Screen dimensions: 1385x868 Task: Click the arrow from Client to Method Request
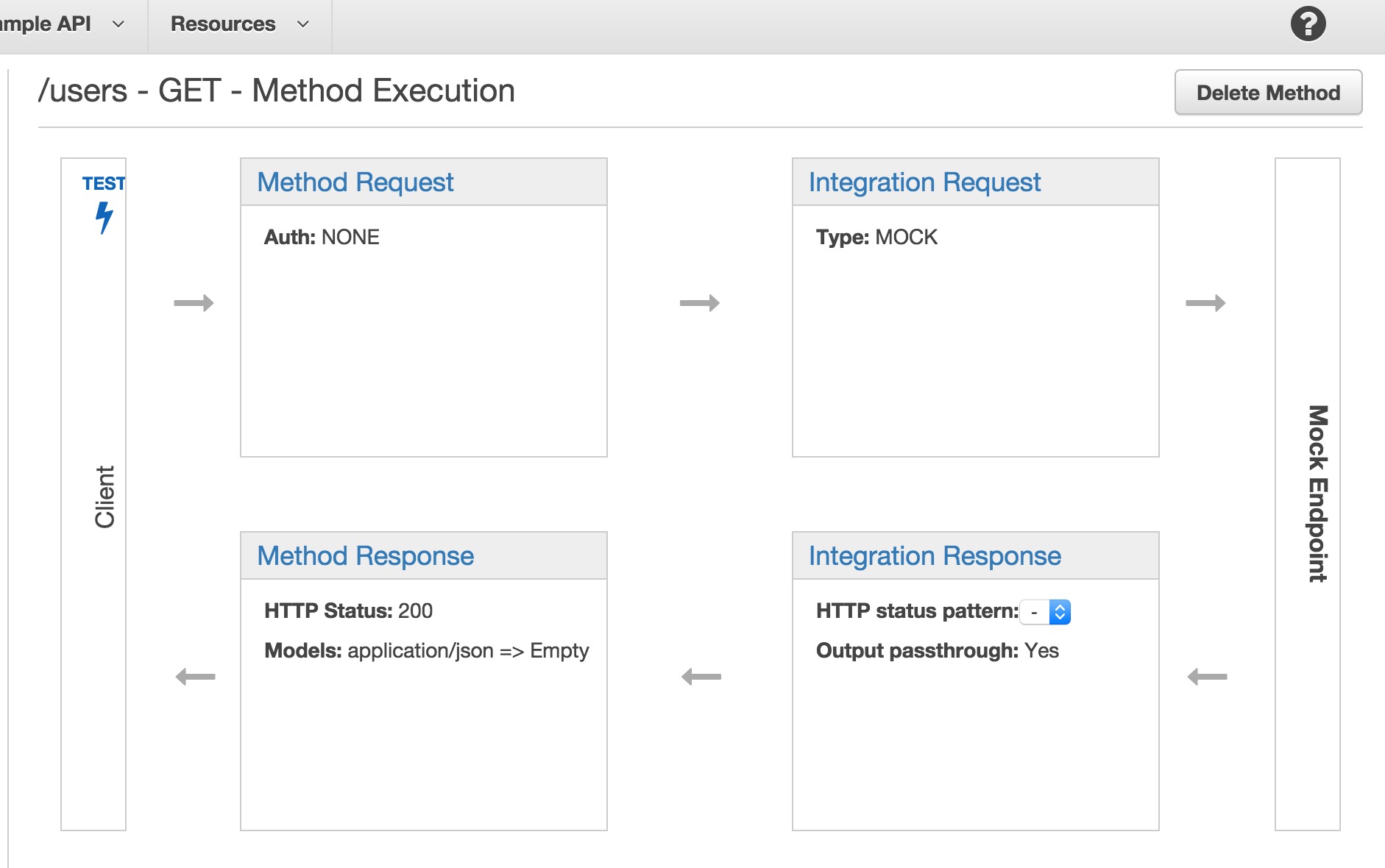pyautogui.click(x=194, y=302)
